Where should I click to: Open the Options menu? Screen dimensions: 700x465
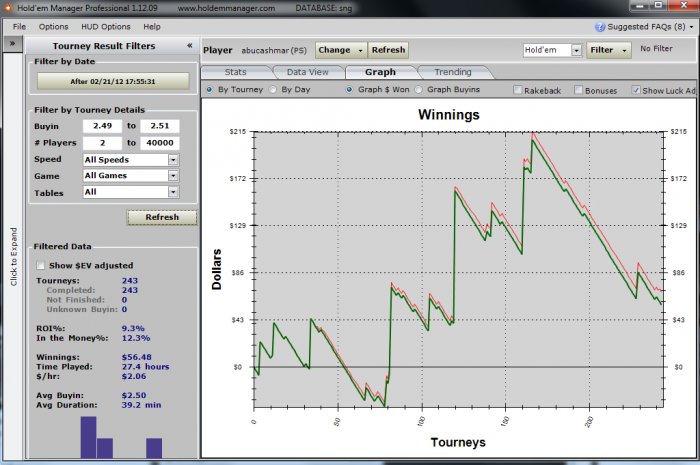[x=53, y=27]
